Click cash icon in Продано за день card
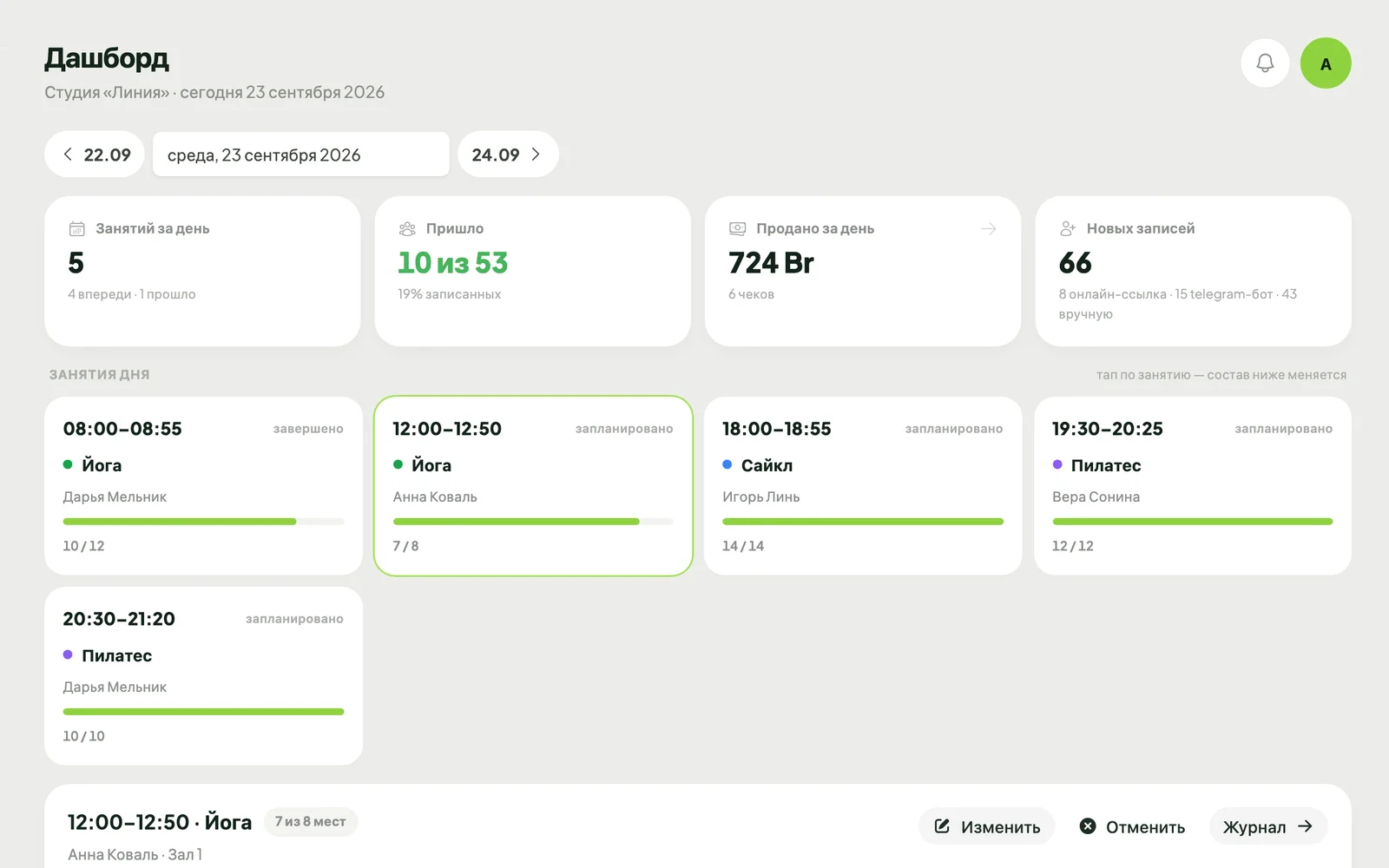Screen dimensions: 1389x868 [x=738, y=229]
